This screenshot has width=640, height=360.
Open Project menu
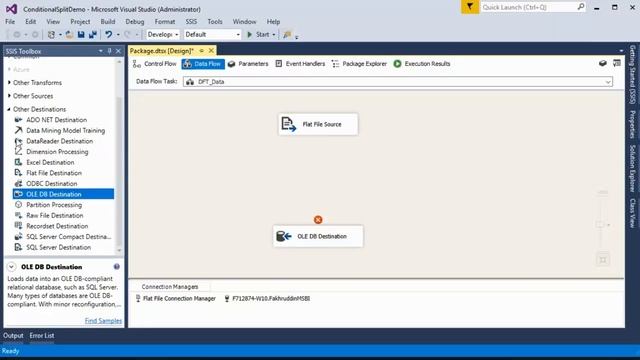coord(80,22)
